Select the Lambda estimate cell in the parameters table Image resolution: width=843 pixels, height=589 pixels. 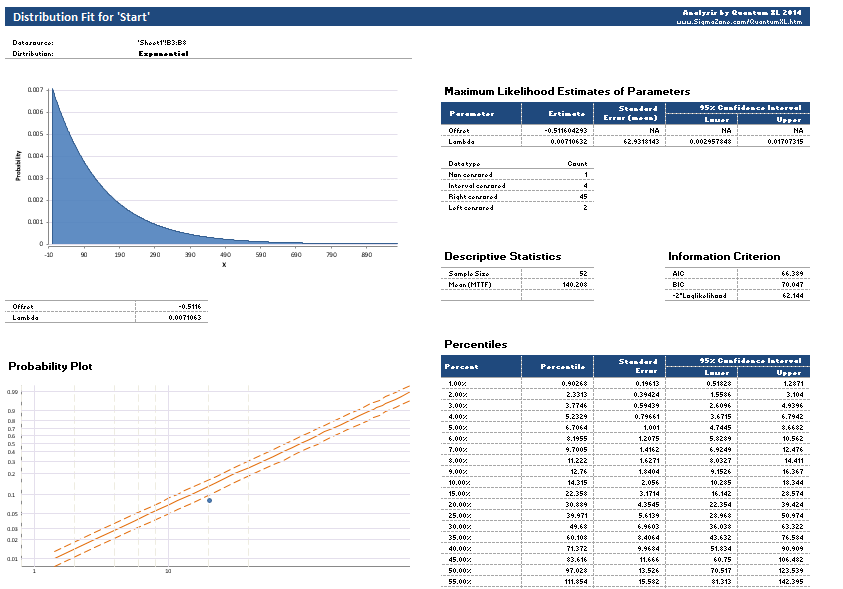pyautogui.click(x=567, y=141)
